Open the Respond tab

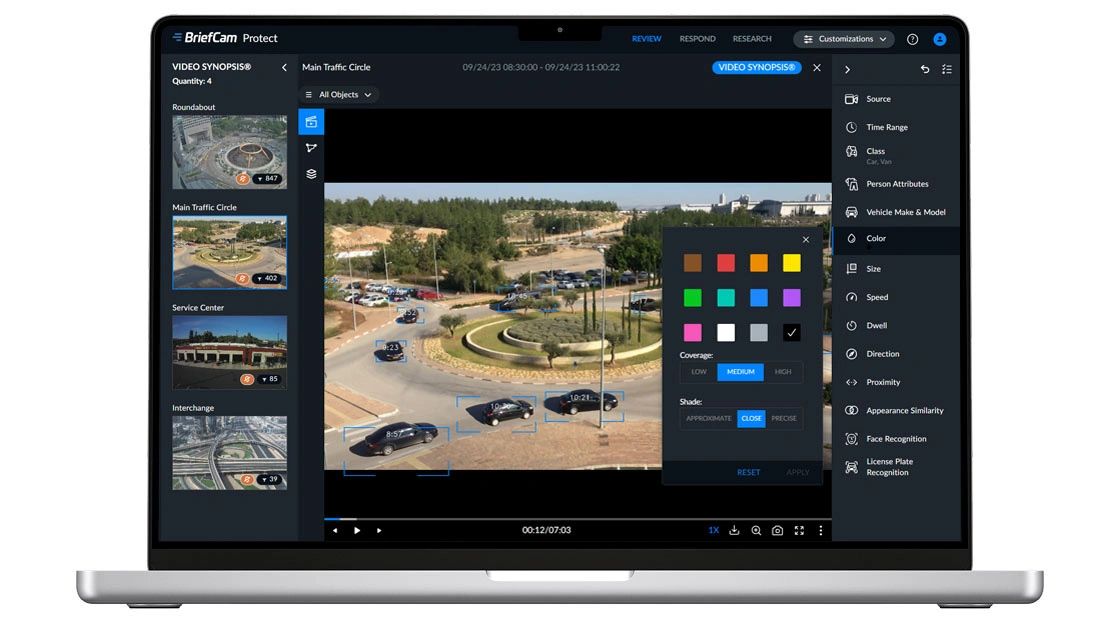697,39
